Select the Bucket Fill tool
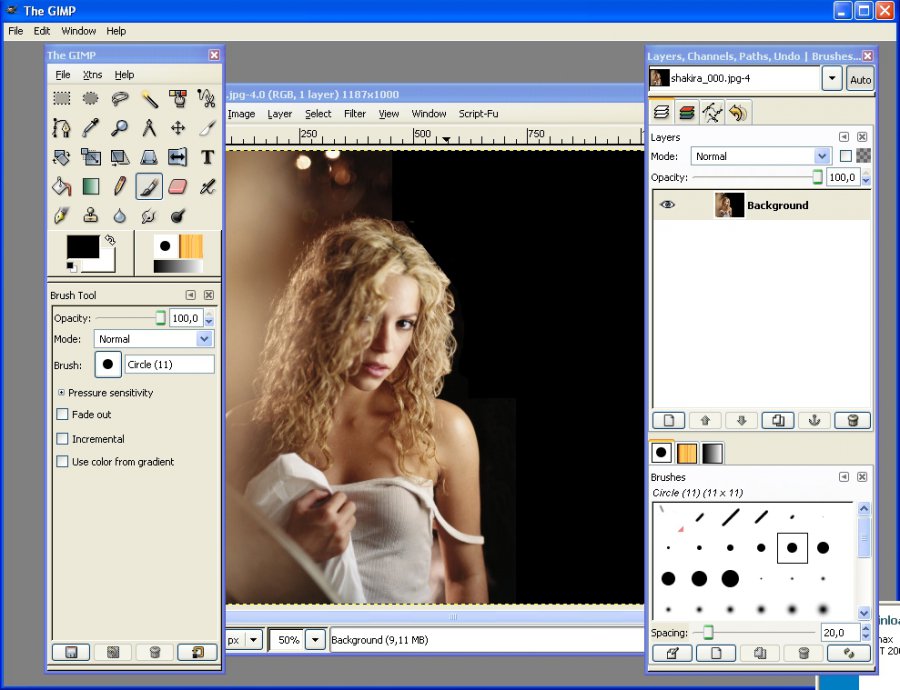The image size is (900, 690). [62, 187]
